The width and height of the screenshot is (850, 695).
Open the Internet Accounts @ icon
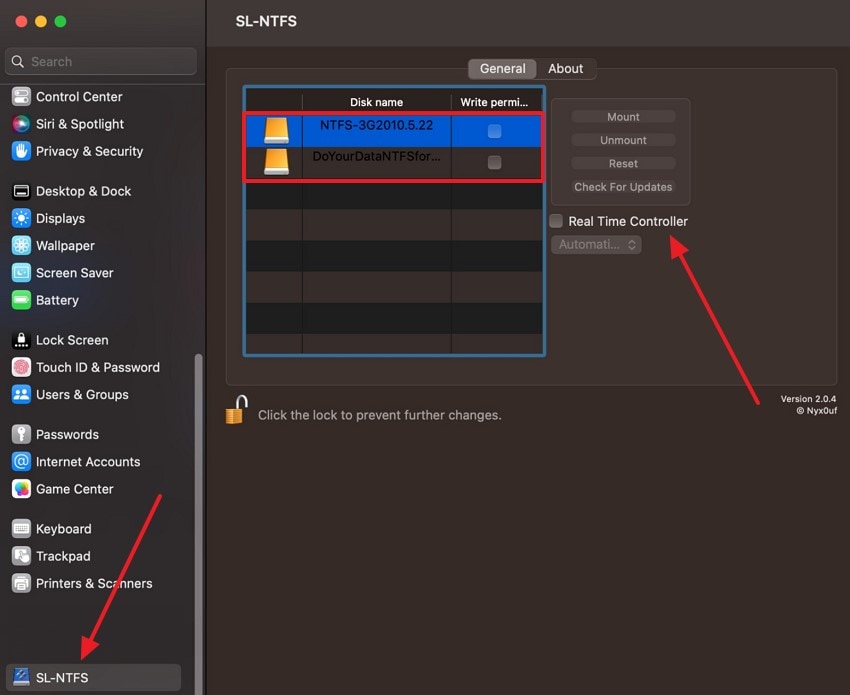point(21,461)
